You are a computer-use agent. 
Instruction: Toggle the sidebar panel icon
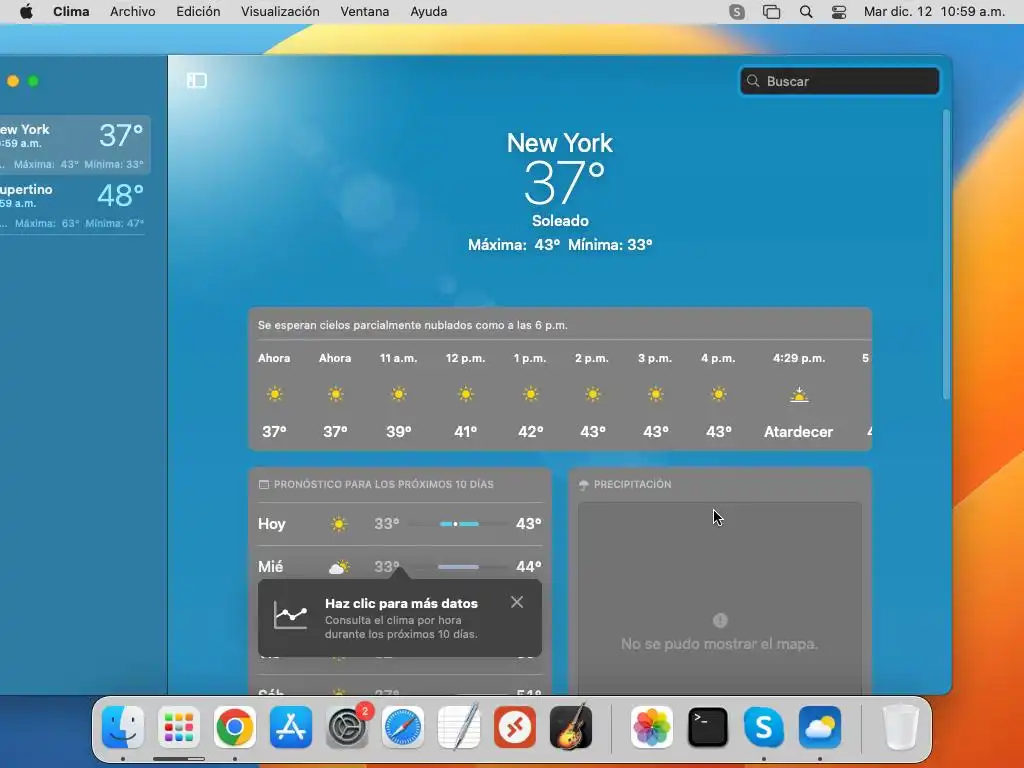click(x=197, y=80)
